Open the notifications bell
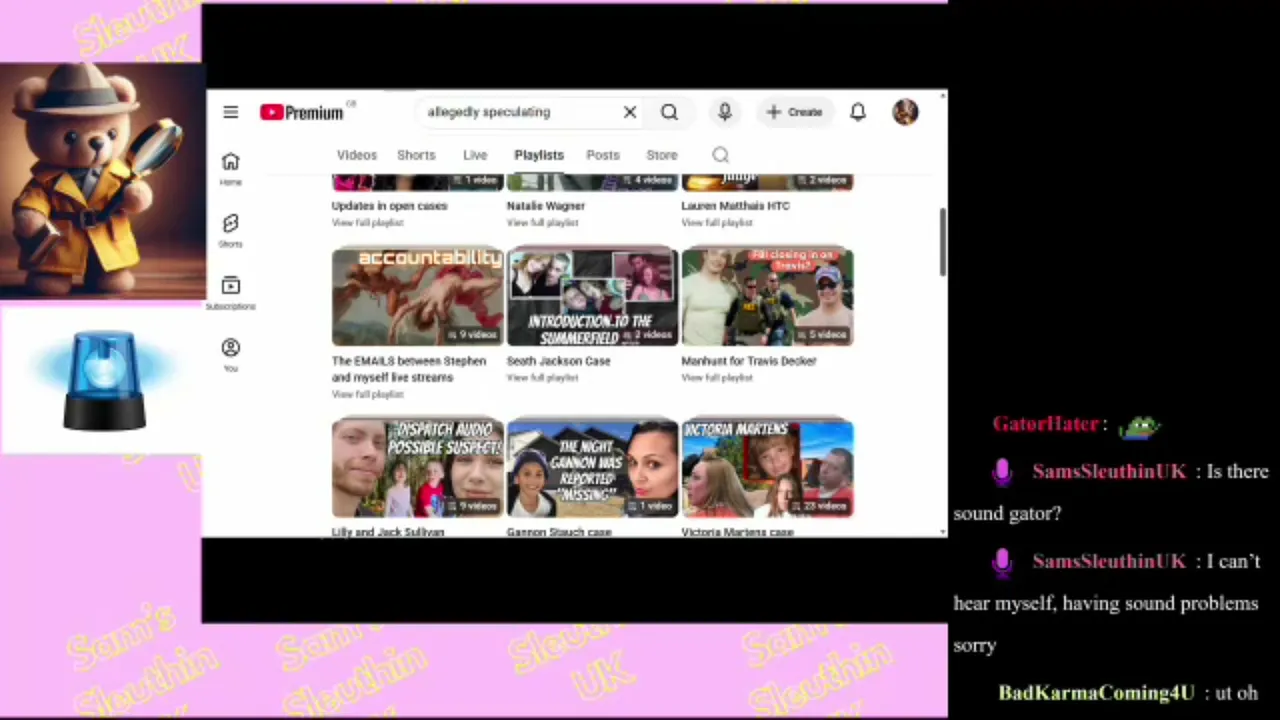The height and width of the screenshot is (720, 1280). [858, 112]
